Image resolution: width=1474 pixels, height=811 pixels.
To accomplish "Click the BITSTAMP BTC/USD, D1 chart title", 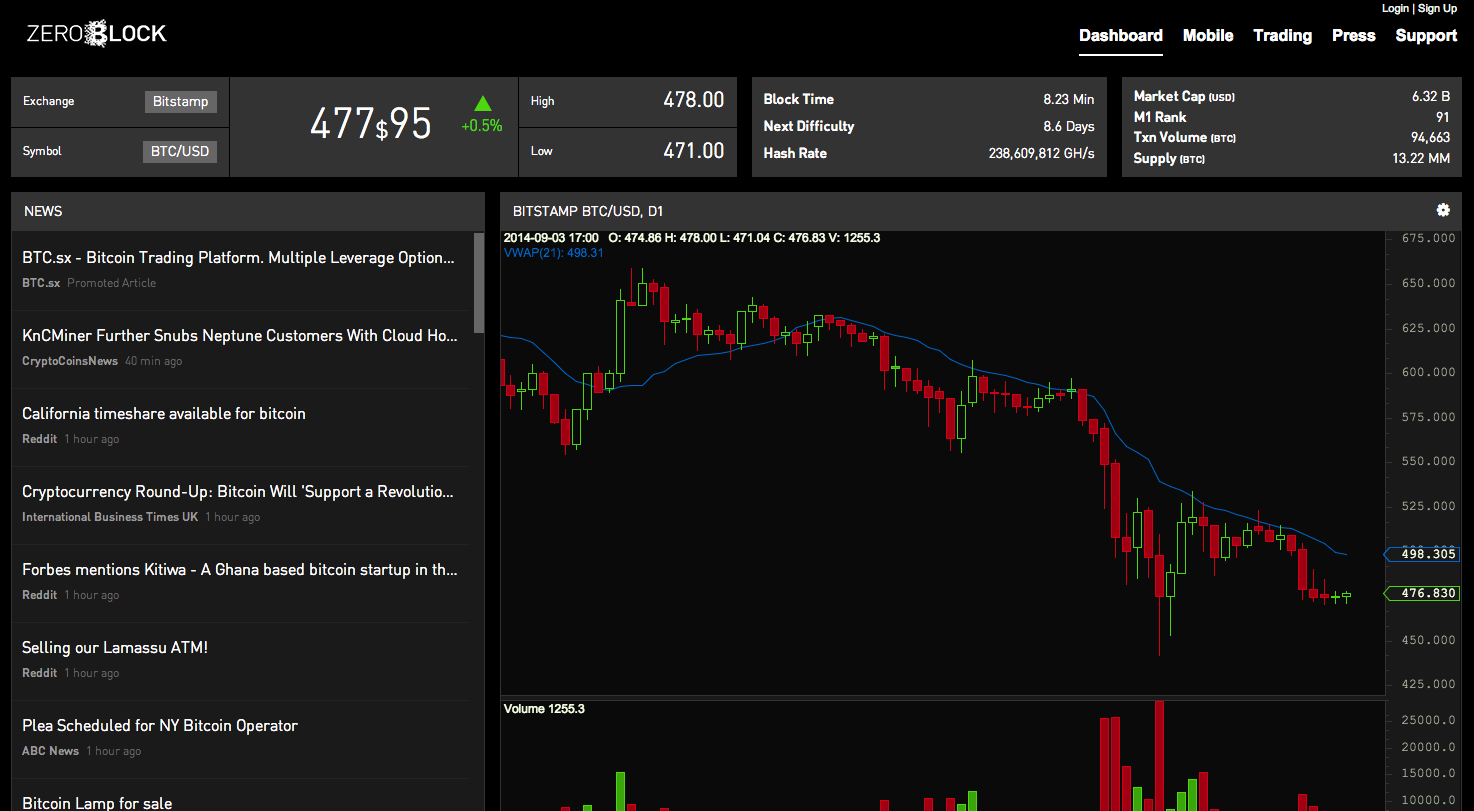I will point(588,211).
